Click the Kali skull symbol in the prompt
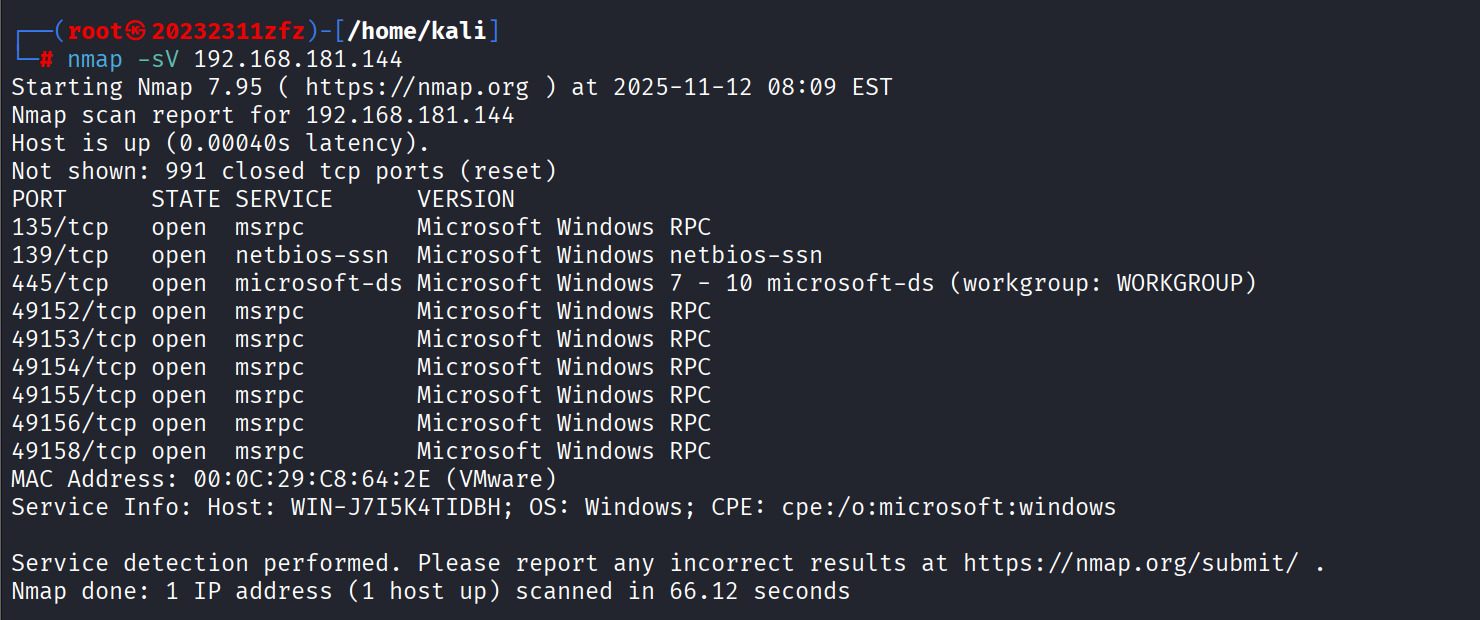Image resolution: width=1480 pixels, height=620 pixels. [x=139, y=31]
